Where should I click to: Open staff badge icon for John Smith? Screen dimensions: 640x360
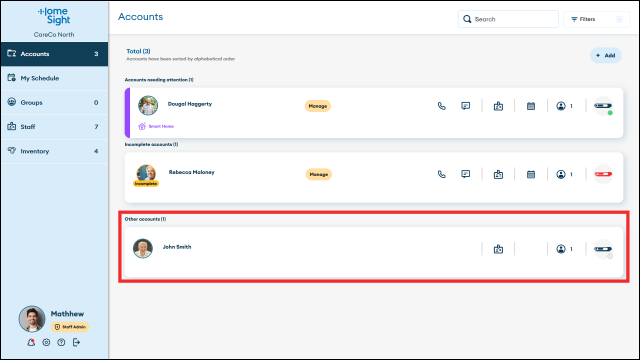498,249
